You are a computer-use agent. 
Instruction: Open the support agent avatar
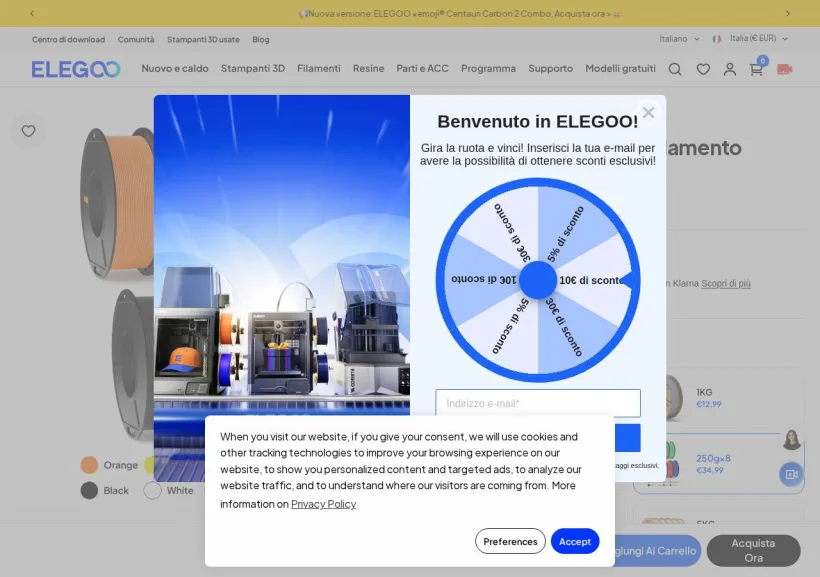[792, 440]
